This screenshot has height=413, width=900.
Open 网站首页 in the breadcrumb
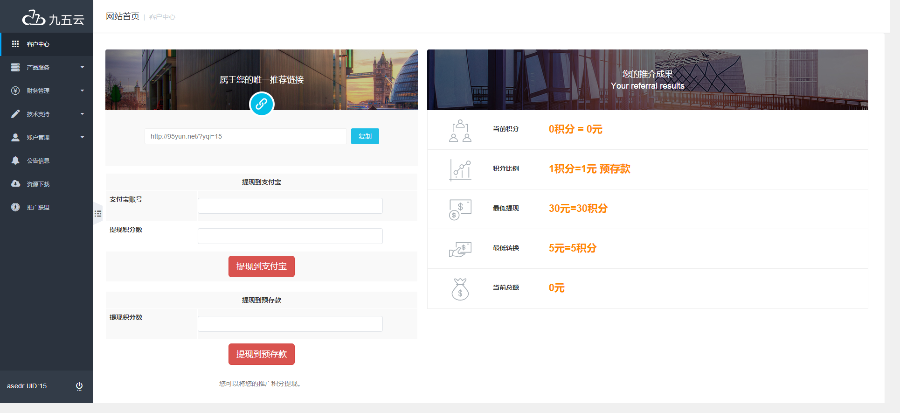pyautogui.click(x=122, y=16)
